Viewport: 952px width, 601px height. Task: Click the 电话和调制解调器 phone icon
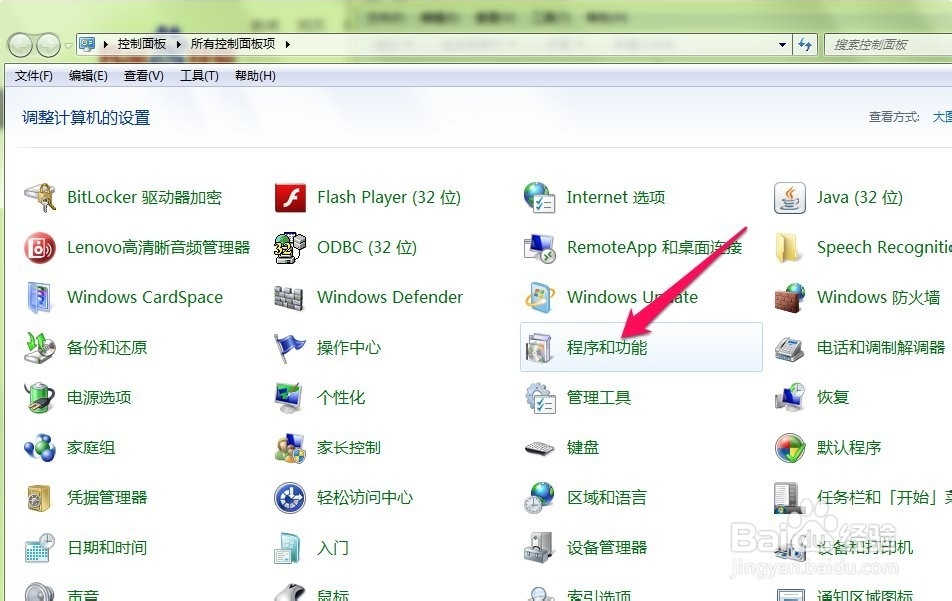point(790,348)
